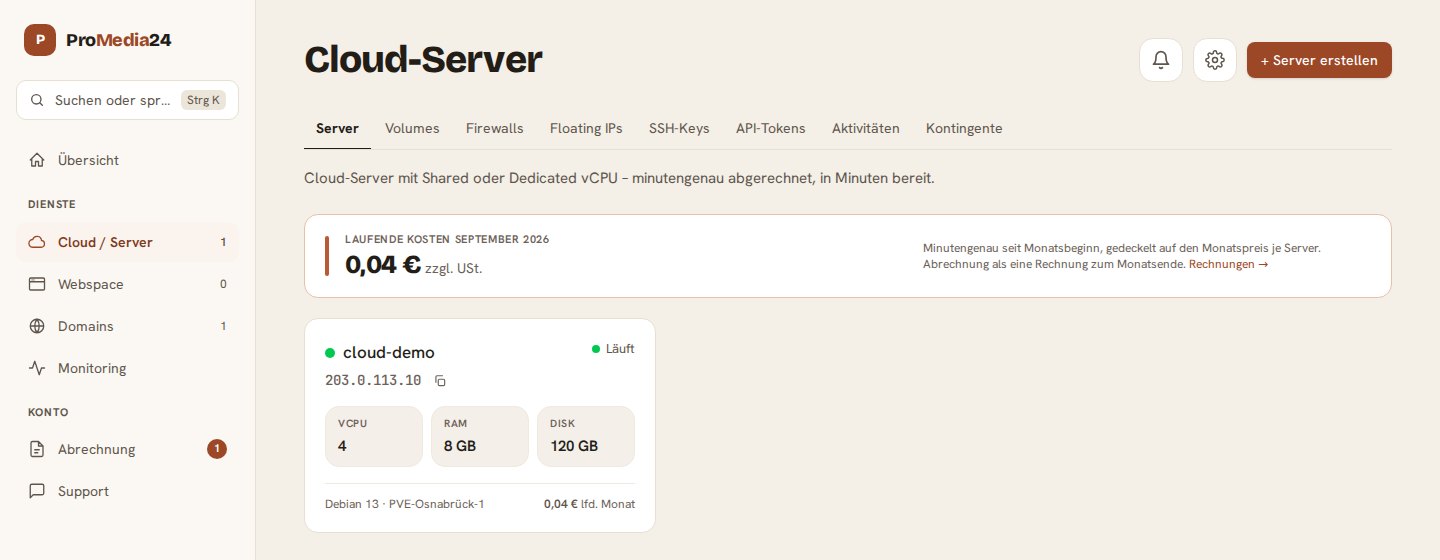Click the Disk 120 GB spec tile
The height and width of the screenshot is (560, 1440).
coord(586,436)
